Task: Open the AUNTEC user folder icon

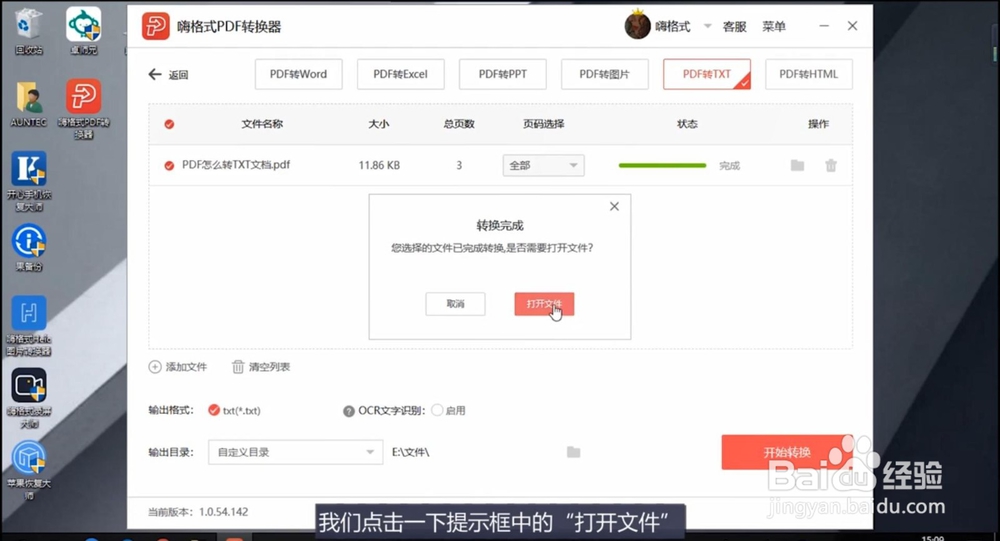Action: point(28,103)
